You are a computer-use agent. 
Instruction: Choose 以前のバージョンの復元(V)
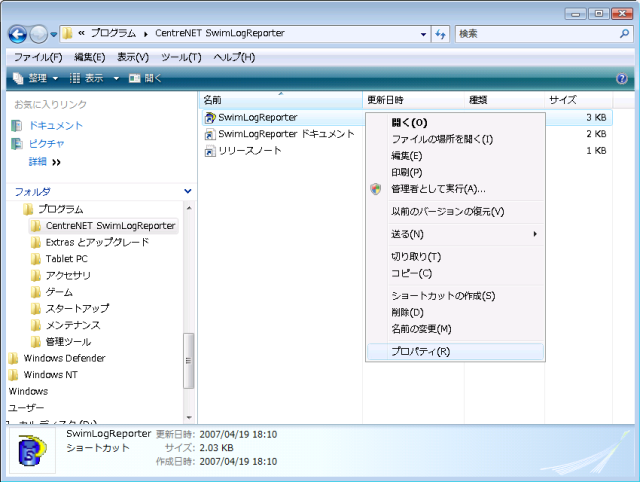pyautogui.click(x=456, y=212)
